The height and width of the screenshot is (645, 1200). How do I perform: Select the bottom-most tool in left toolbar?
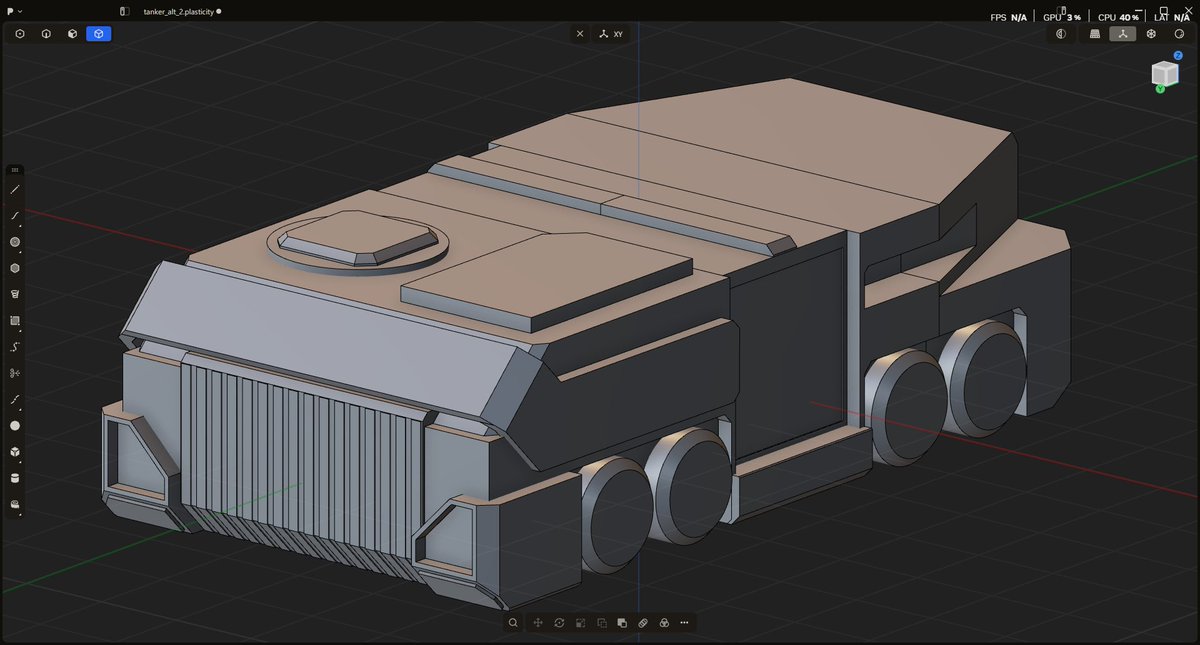click(15, 505)
